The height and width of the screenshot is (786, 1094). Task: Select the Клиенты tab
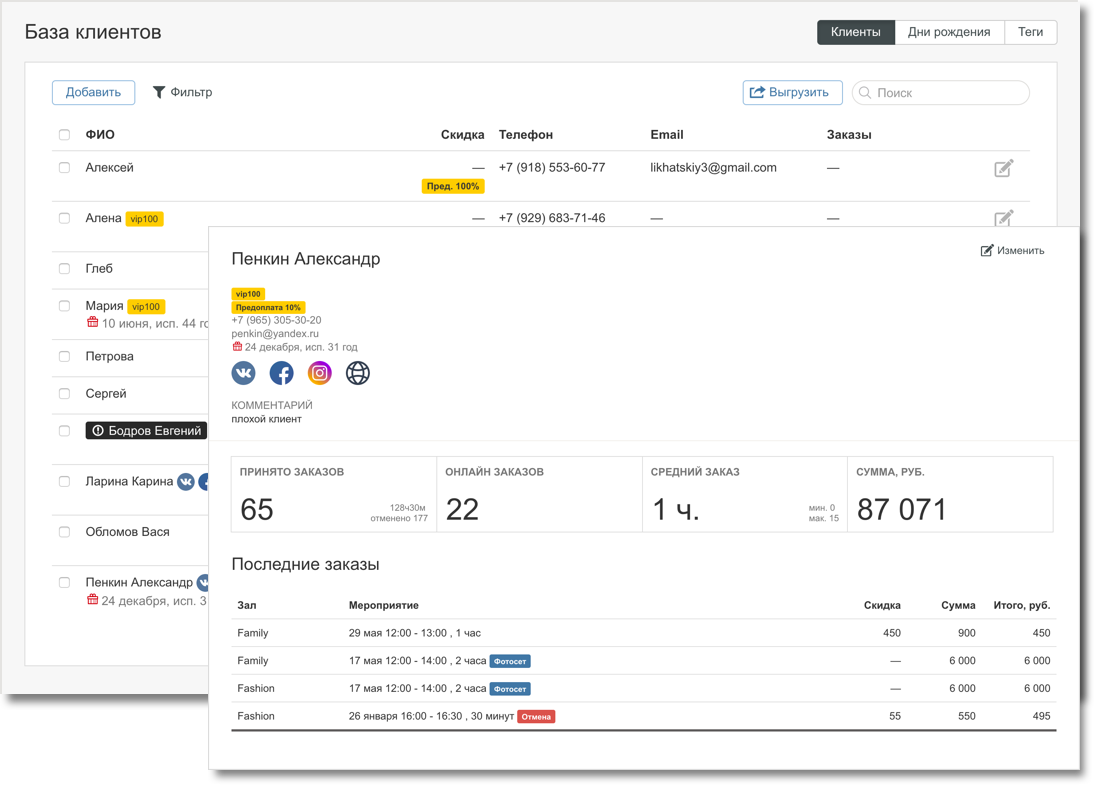coord(856,31)
